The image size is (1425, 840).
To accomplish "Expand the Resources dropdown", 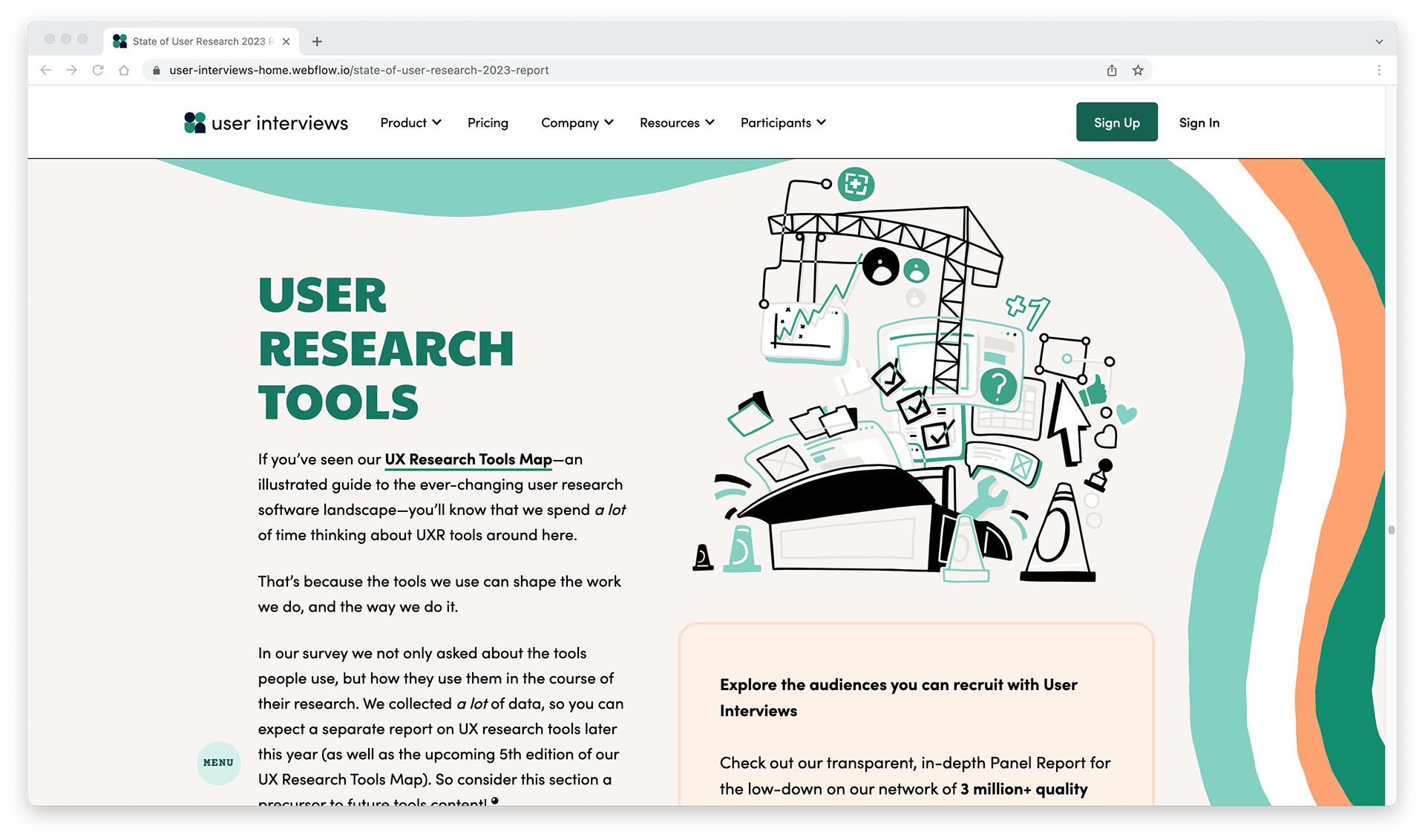I will coord(677,122).
